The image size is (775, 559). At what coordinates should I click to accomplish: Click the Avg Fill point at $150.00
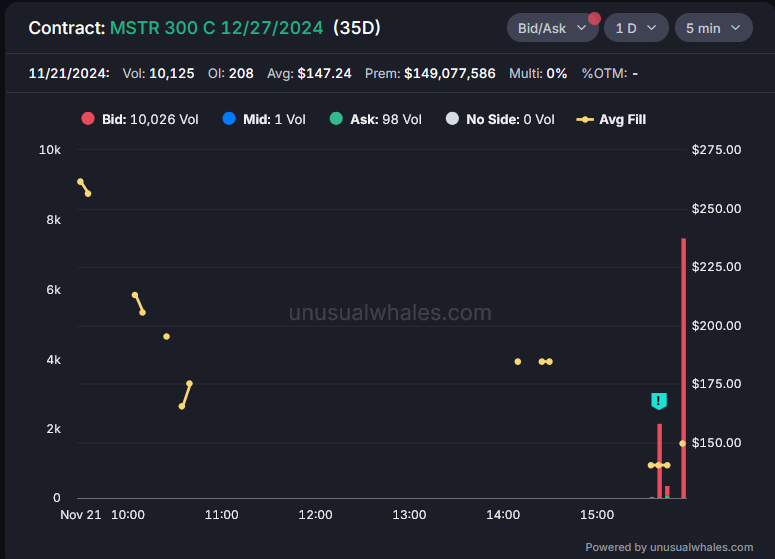[x=683, y=443]
